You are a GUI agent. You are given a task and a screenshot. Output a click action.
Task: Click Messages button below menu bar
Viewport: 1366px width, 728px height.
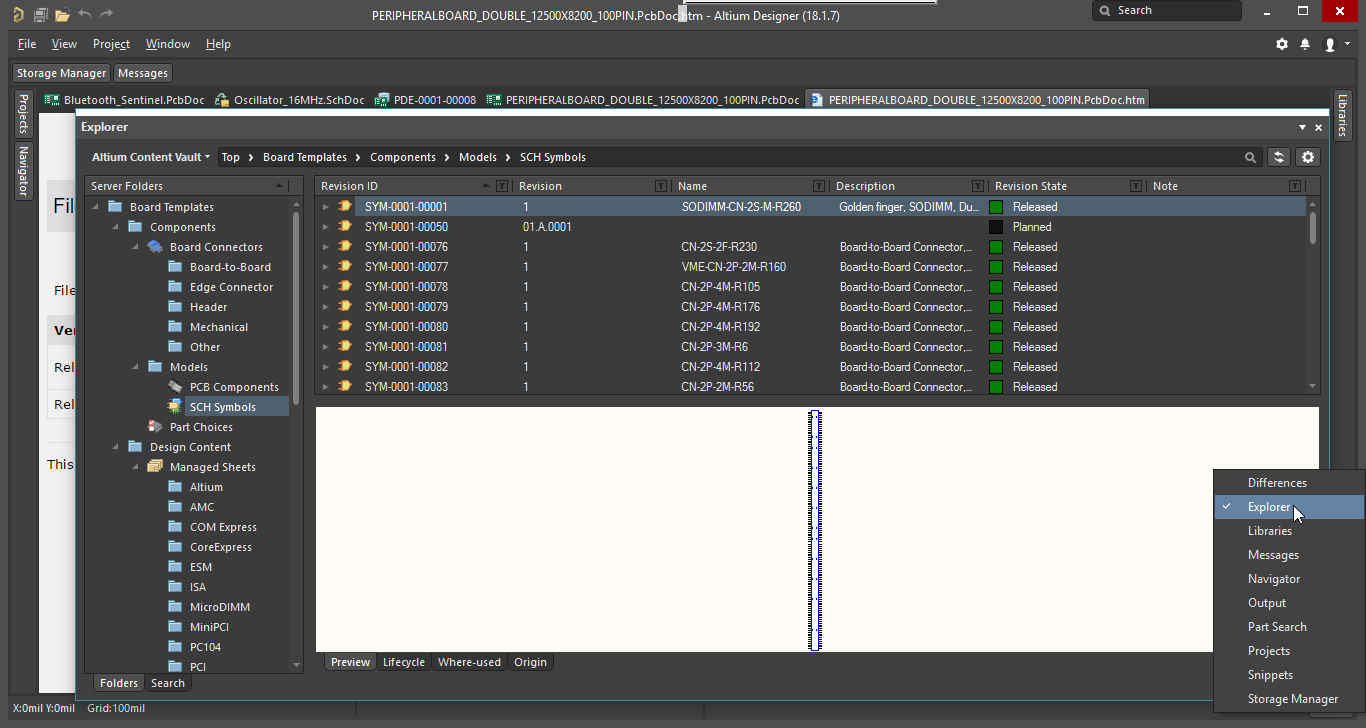(143, 73)
